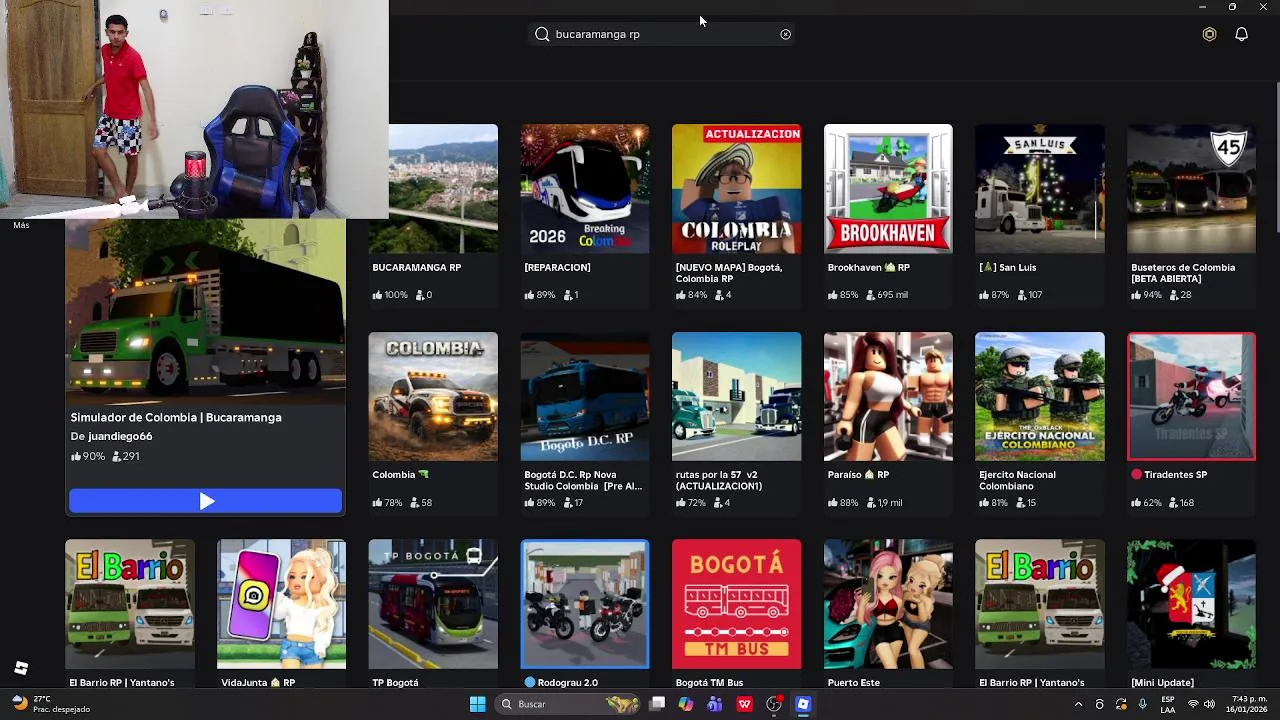
Task: Open the [REPARACION] game thumbnail
Action: (x=585, y=188)
